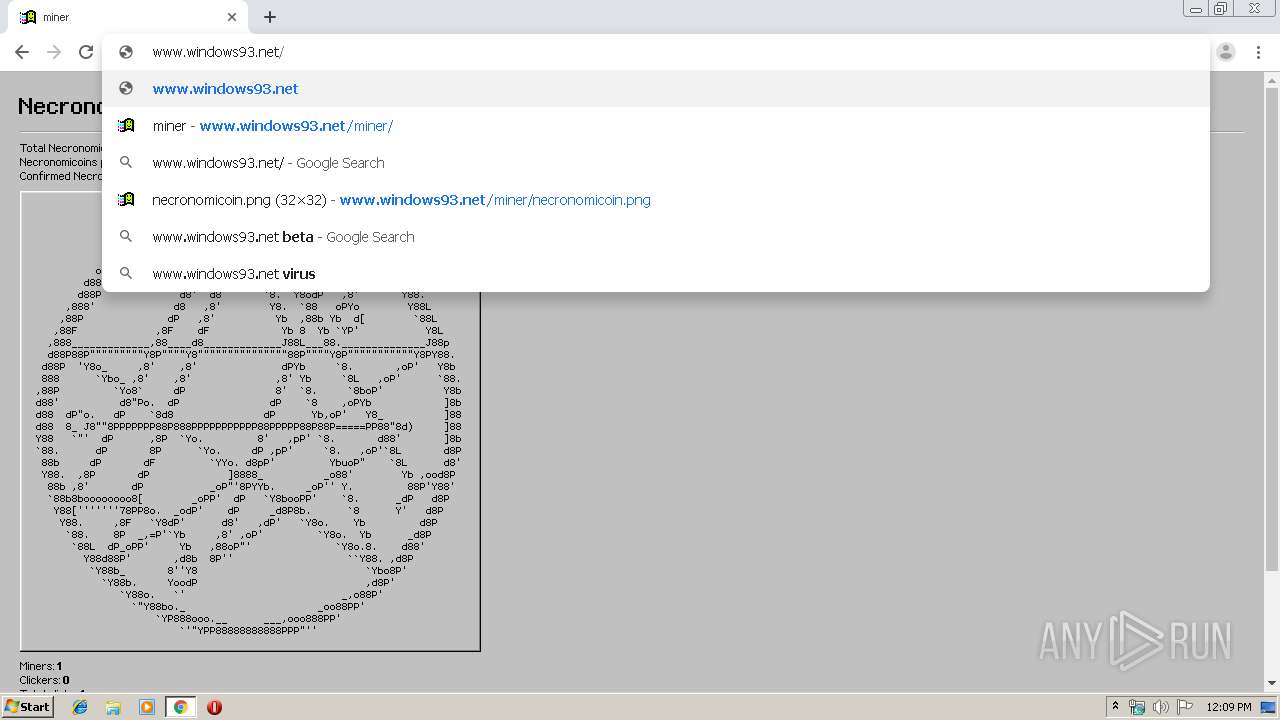Pick the www.windows93.net virus search suggestion
Image resolution: width=1280 pixels, height=720 pixels.
(x=655, y=274)
